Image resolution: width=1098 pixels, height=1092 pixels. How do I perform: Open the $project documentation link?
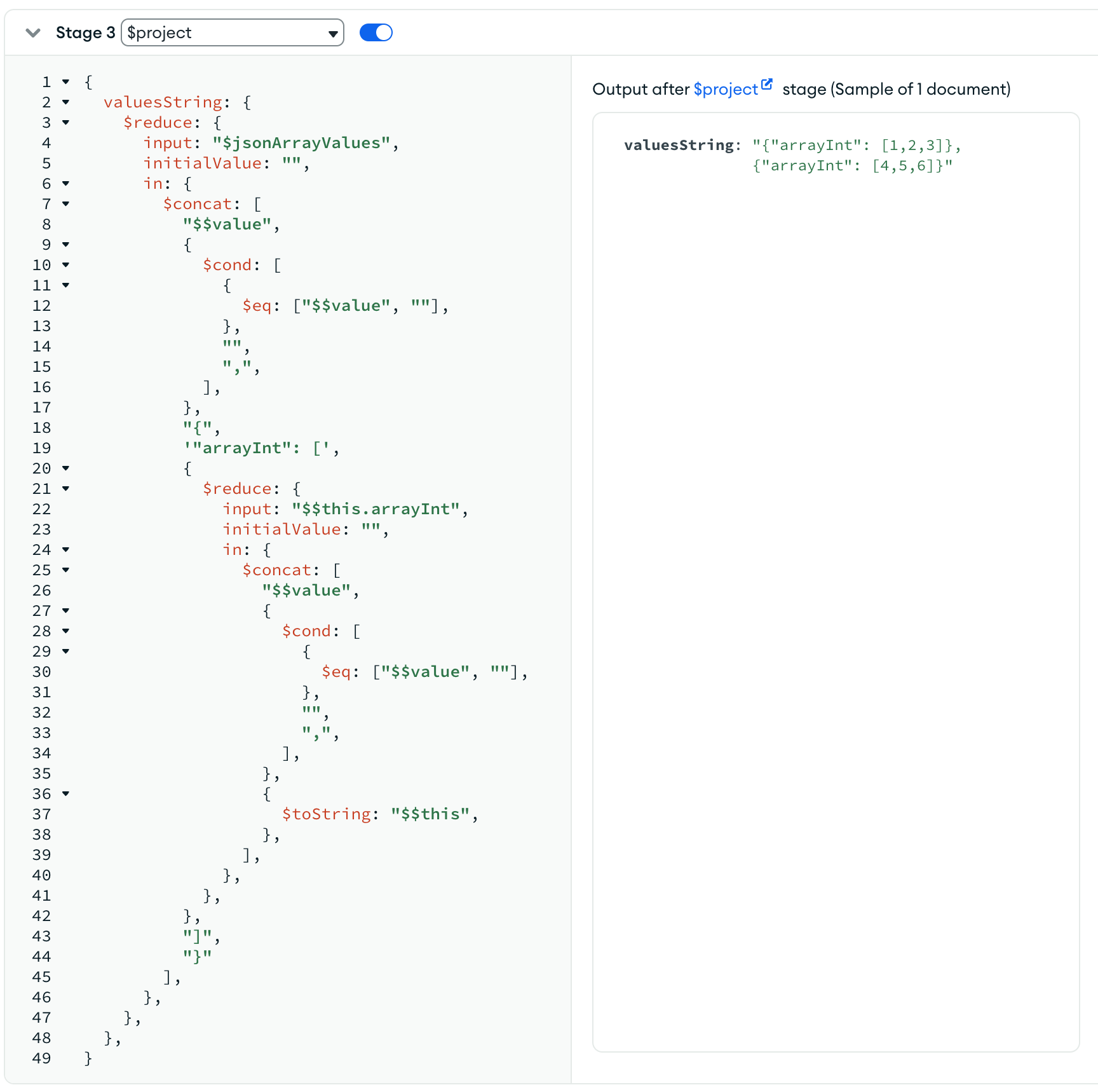pyautogui.click(x=725, y=90)
